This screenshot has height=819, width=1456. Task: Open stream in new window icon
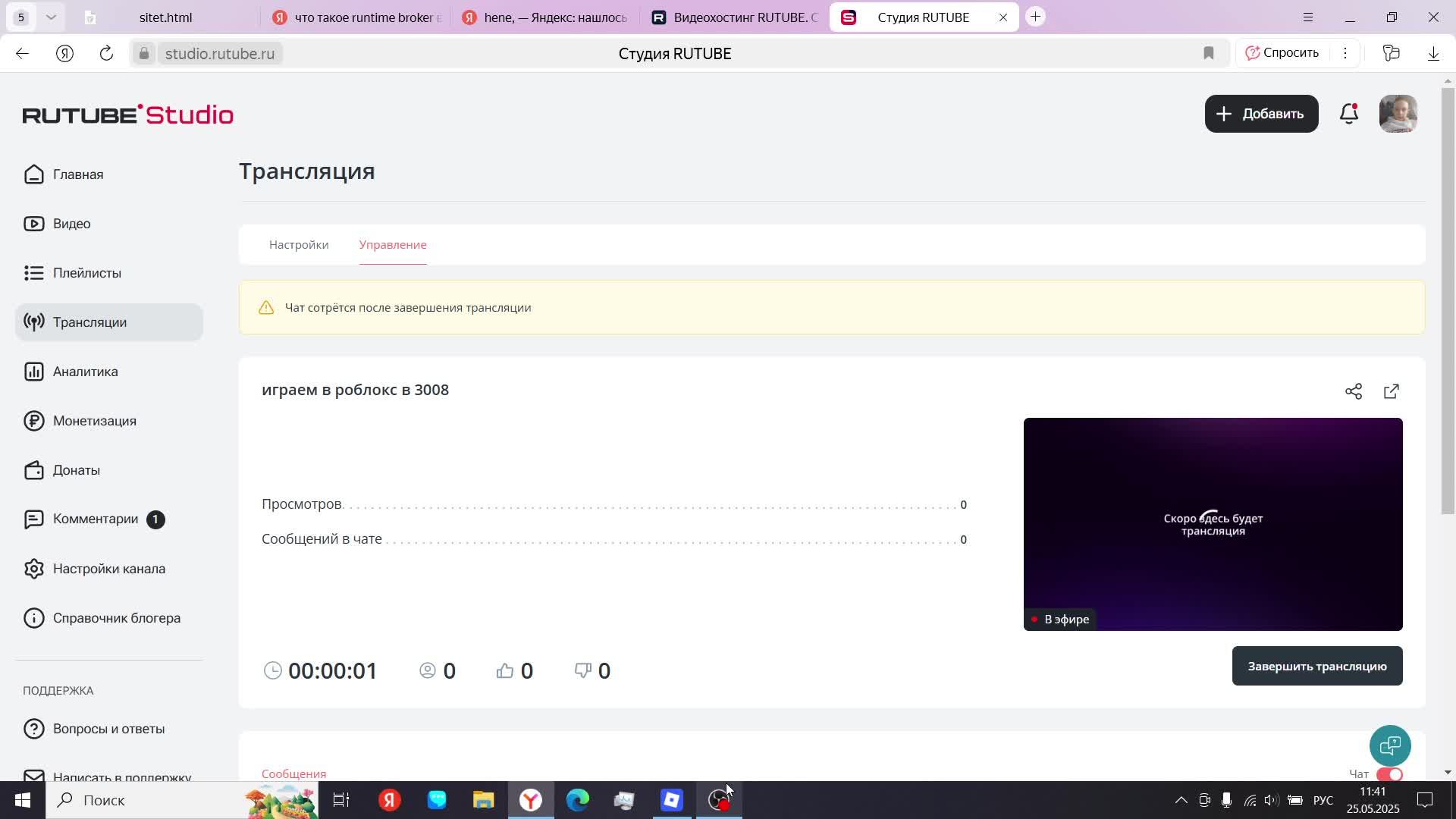(x=1392, y=391)
